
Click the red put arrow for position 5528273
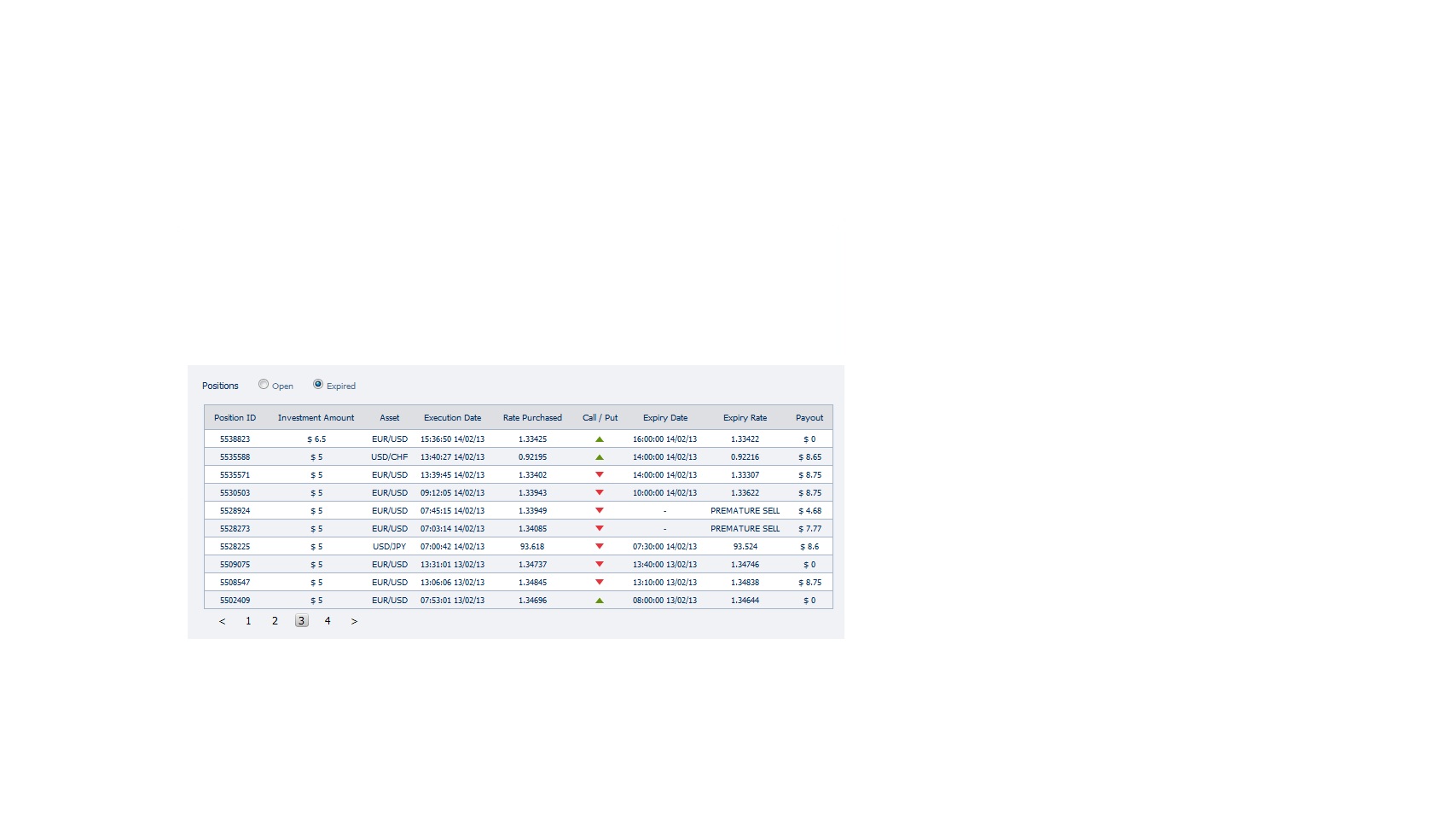[x=600, y=529]
